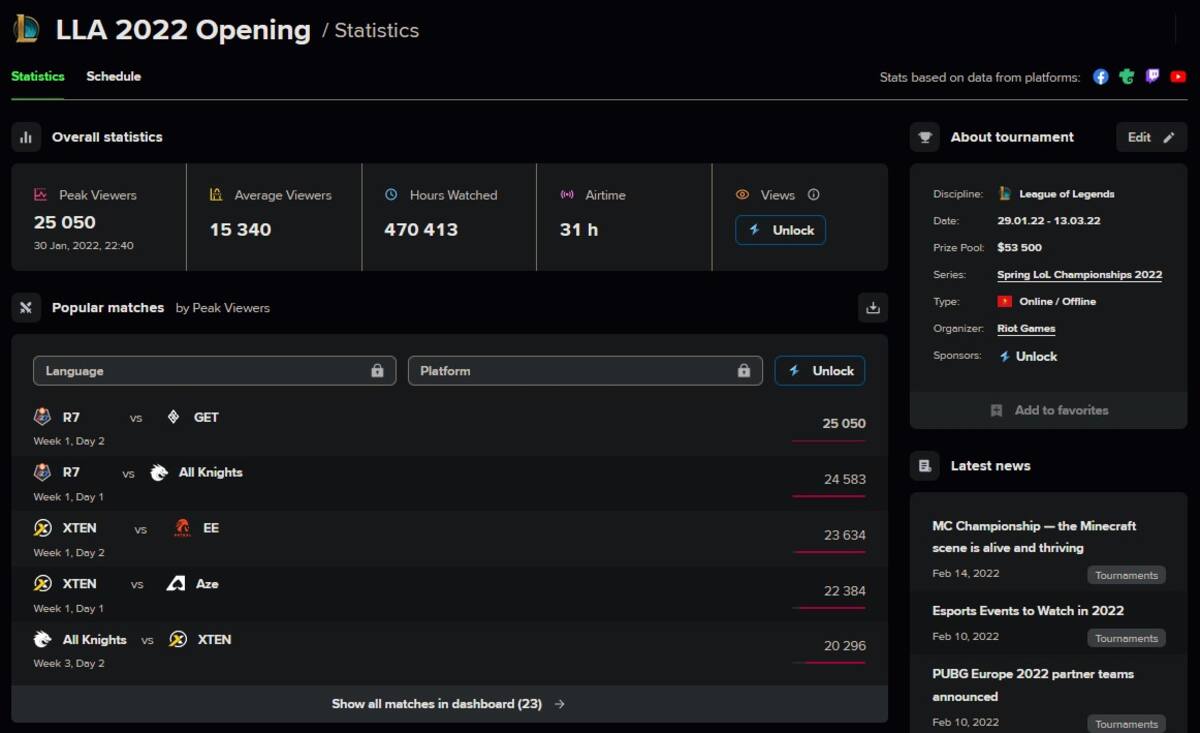Select the 25 050 viewer bar for R7 vs GET
The height and width of the screenshot is (733, 1200).
pos(829,440)
